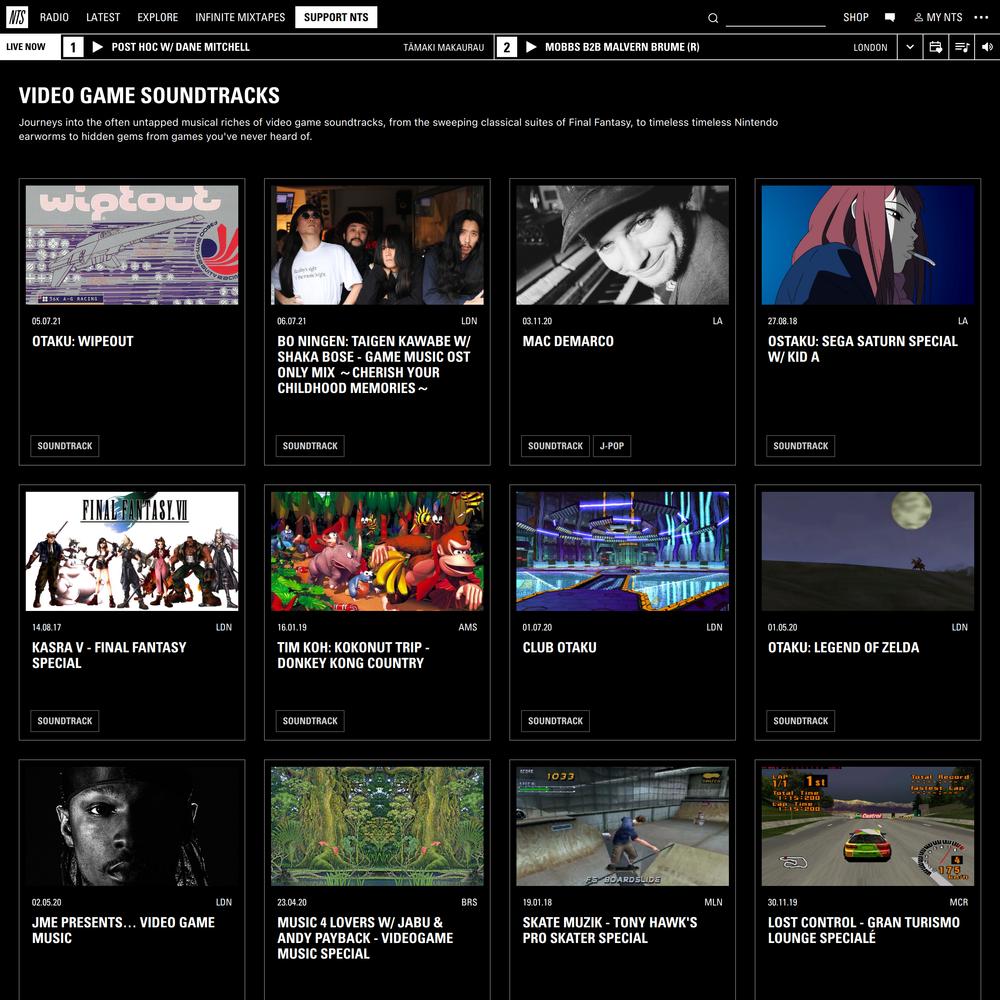This screenshot has width=1000, height=1000.
Task: Open the 'Mac DeMarco' episode title
Action: coord(568,341)
